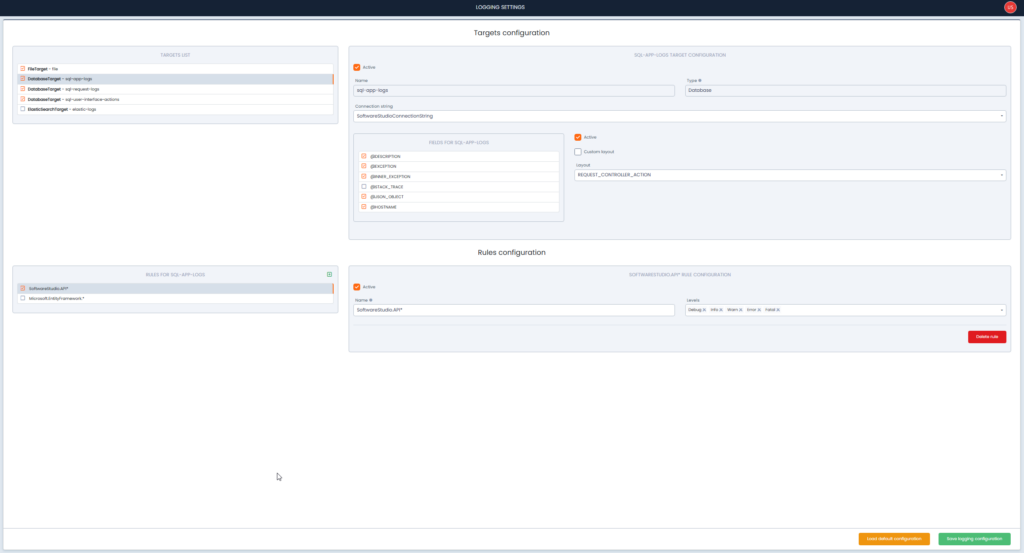Click Save logging configuration button
This screenshot has height=553, width=1024.
[974, 539]
